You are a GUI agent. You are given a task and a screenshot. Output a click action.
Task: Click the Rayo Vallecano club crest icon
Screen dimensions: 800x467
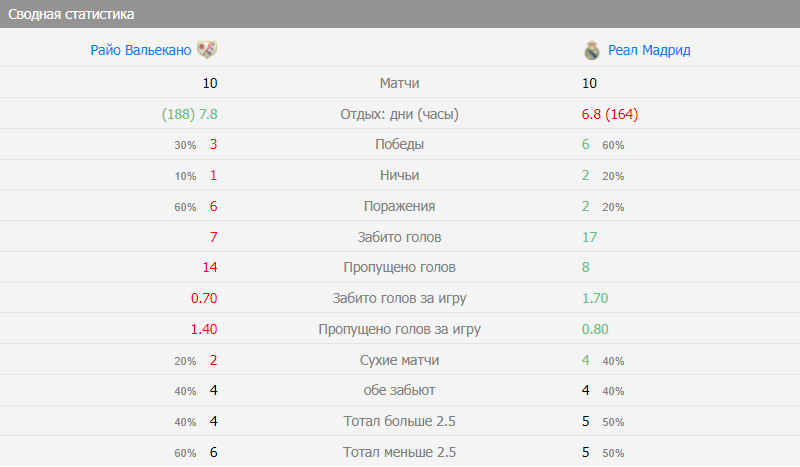[x=207, y=50]
